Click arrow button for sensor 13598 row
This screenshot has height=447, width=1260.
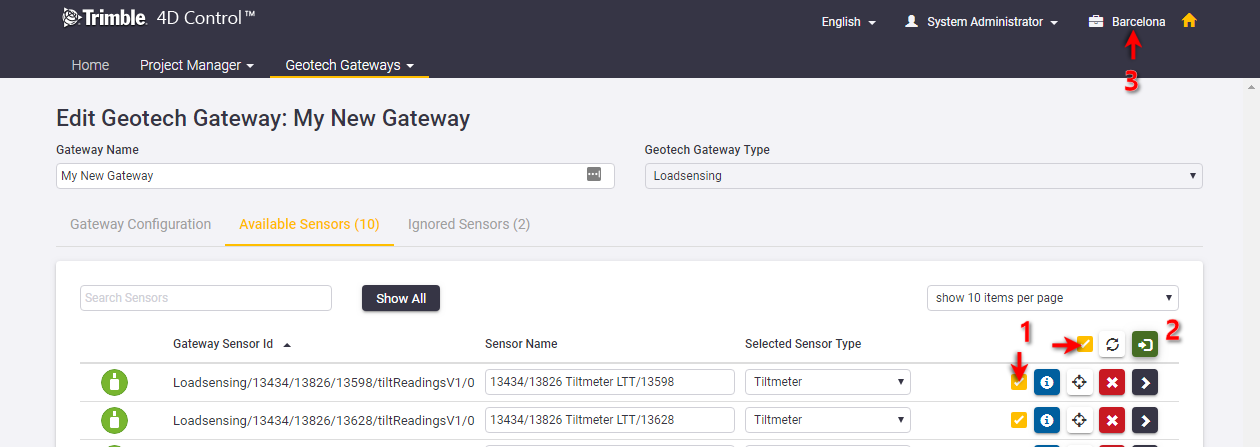point(1145,382)
